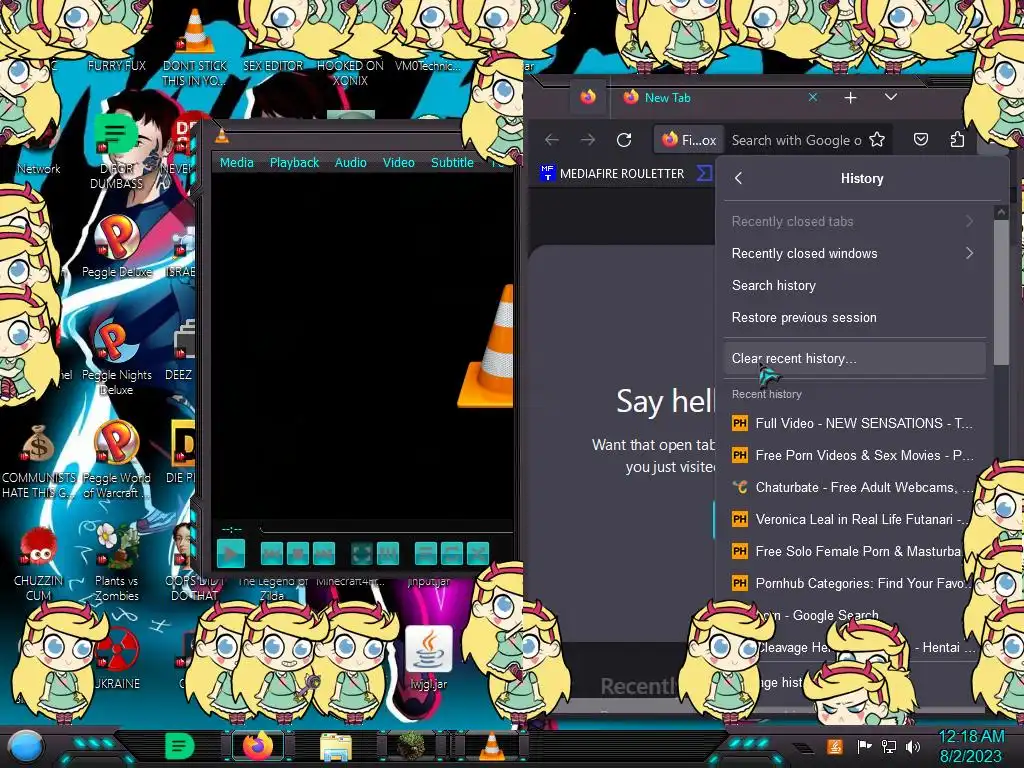Click VLC's next media button
Viewport: 1024px width, 768px height.
point(324,554)
